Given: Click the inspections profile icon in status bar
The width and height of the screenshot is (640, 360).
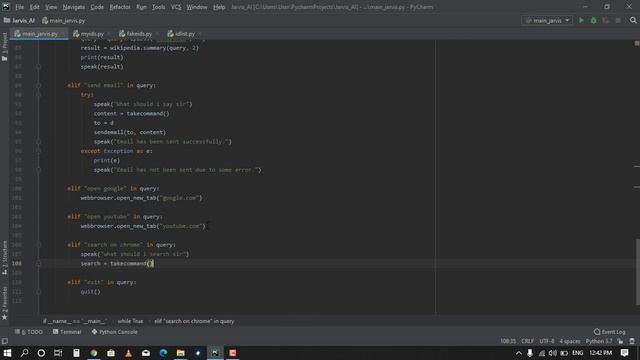Looking at the screenshot, I should click(632, 341).
